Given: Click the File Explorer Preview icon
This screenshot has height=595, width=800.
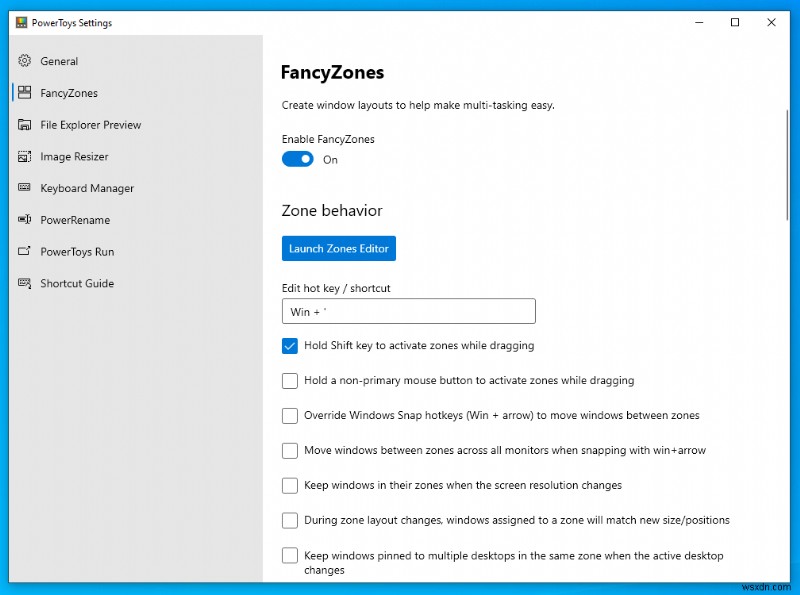Looking at the screenshot, I should 24,125.
